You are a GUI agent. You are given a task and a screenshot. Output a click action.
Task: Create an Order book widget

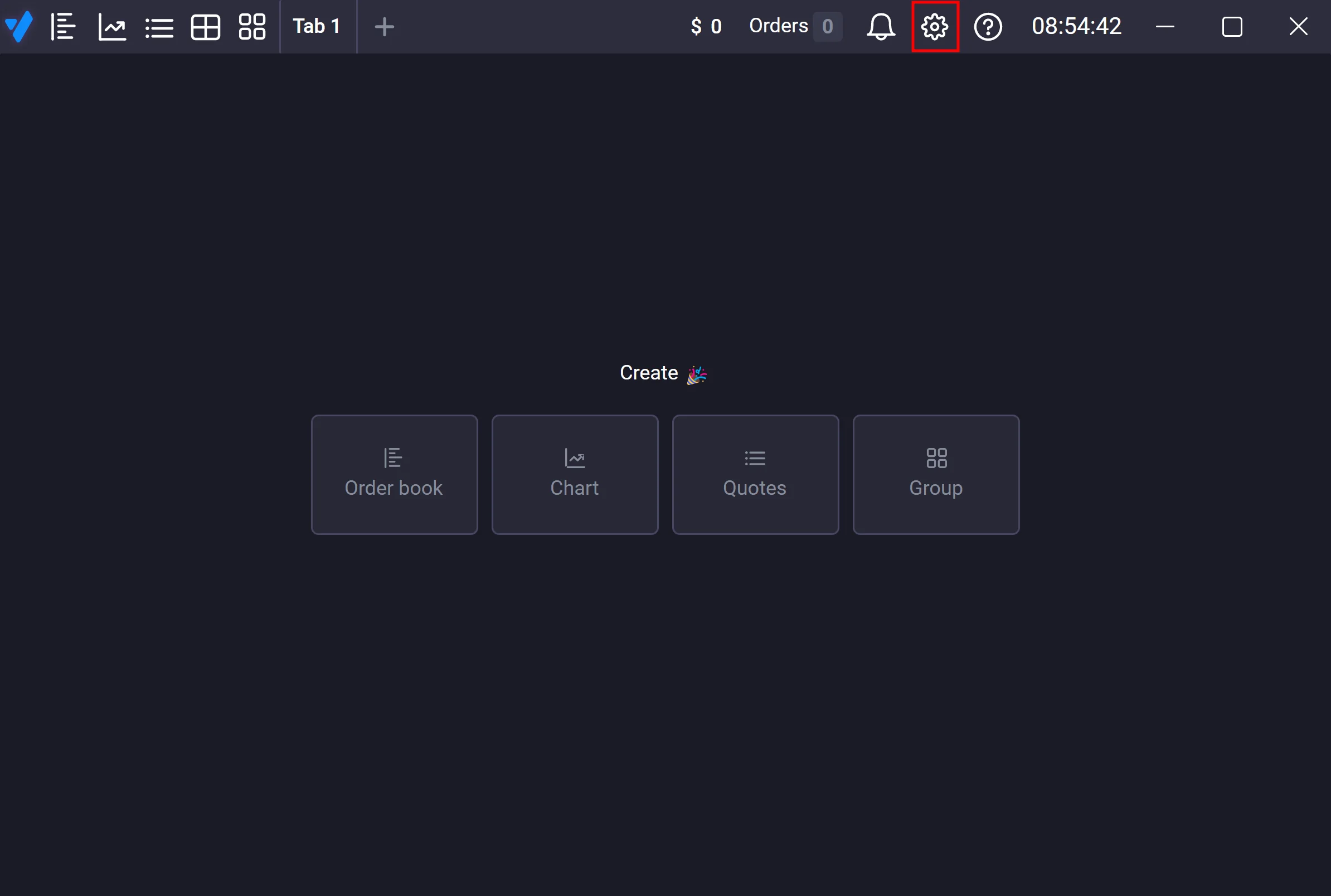[x=394, y=474]
